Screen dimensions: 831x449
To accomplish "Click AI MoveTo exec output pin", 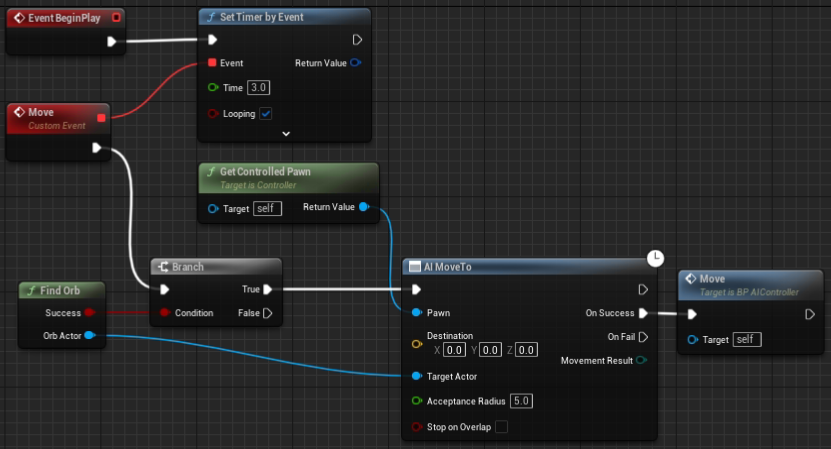I will click(643, 289).
